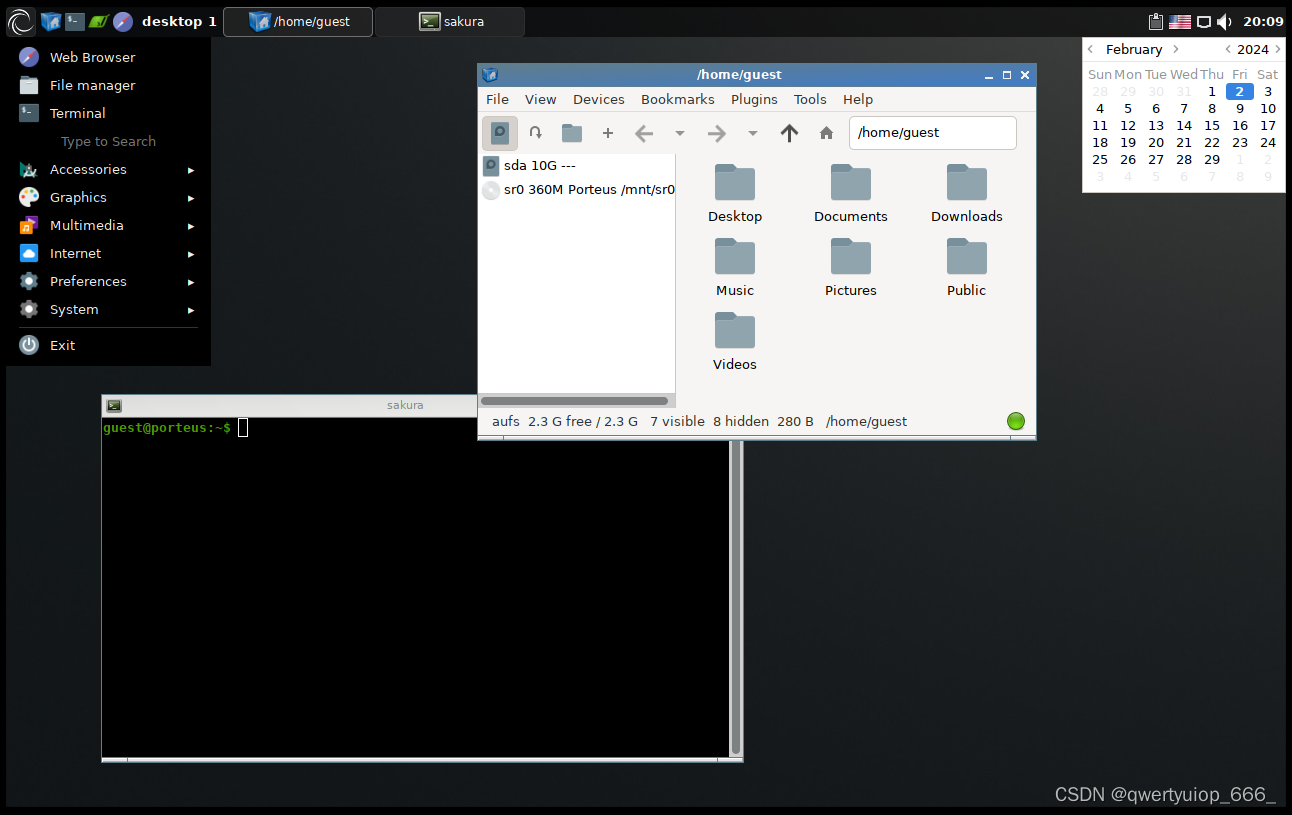Open the Bookmarks menu
The width and height of the screenshot is (1292, 815).
[x=677, y=99]
